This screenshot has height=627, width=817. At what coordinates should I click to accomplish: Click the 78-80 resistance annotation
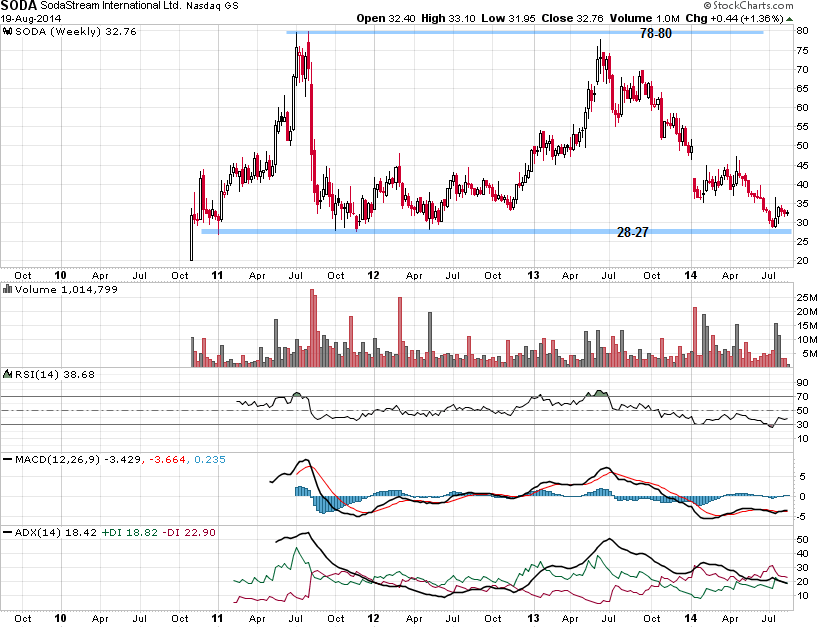655,33
